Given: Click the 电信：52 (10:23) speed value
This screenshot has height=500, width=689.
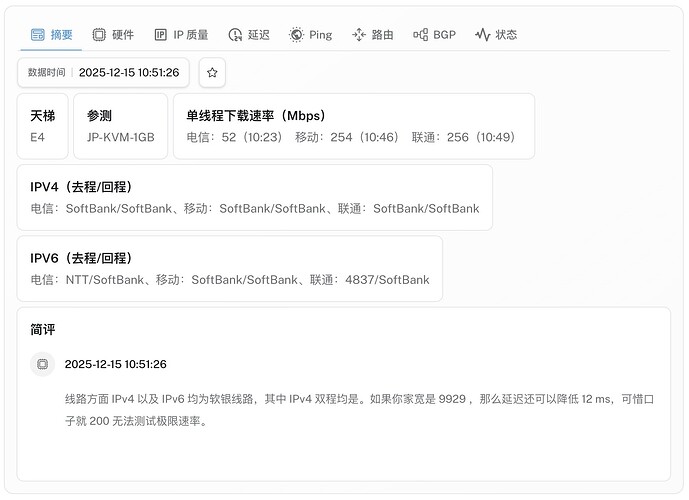Looking at the screenshot, I should coord(234,137).
